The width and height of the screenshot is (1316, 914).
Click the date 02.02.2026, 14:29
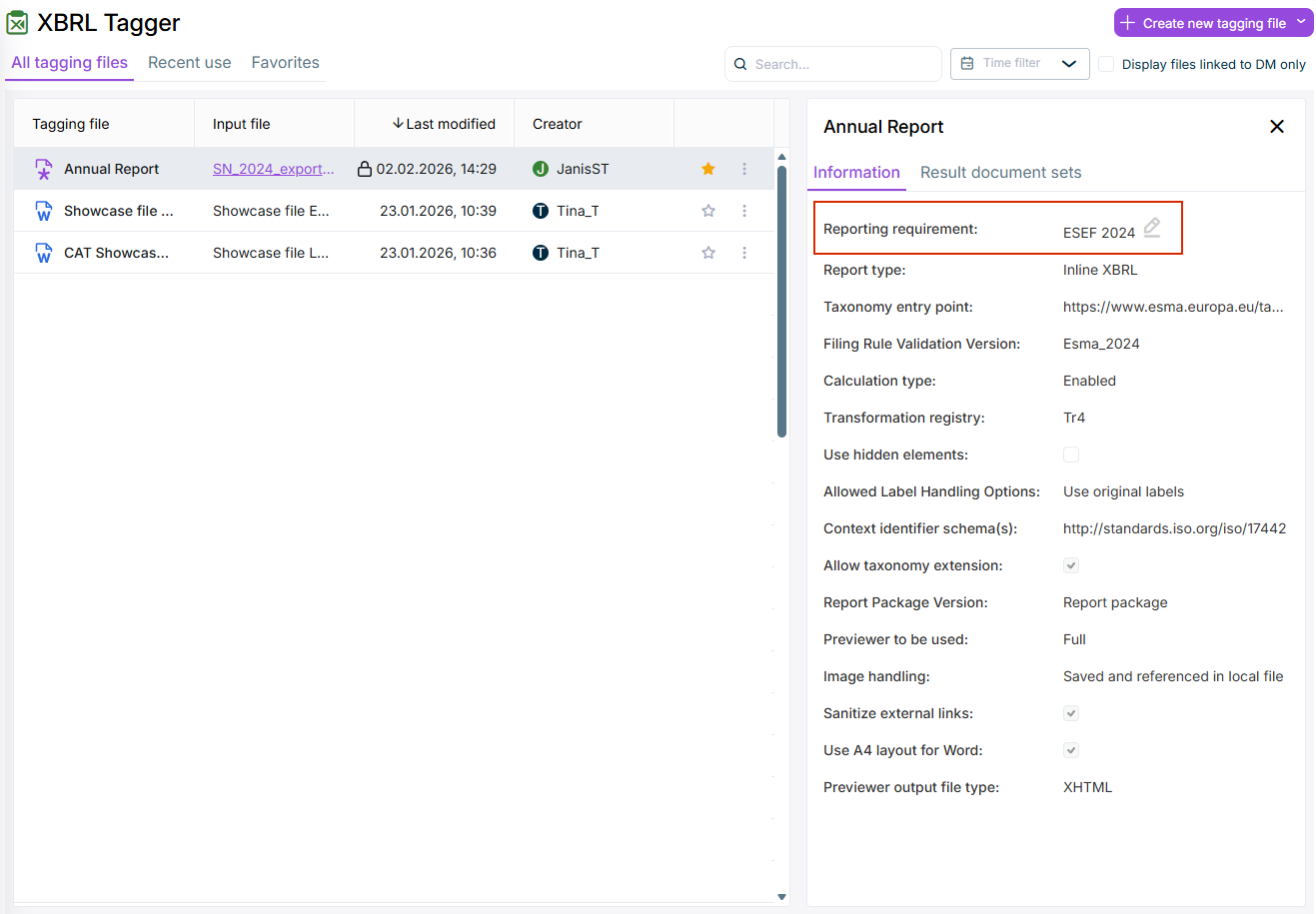pos(437,169)
